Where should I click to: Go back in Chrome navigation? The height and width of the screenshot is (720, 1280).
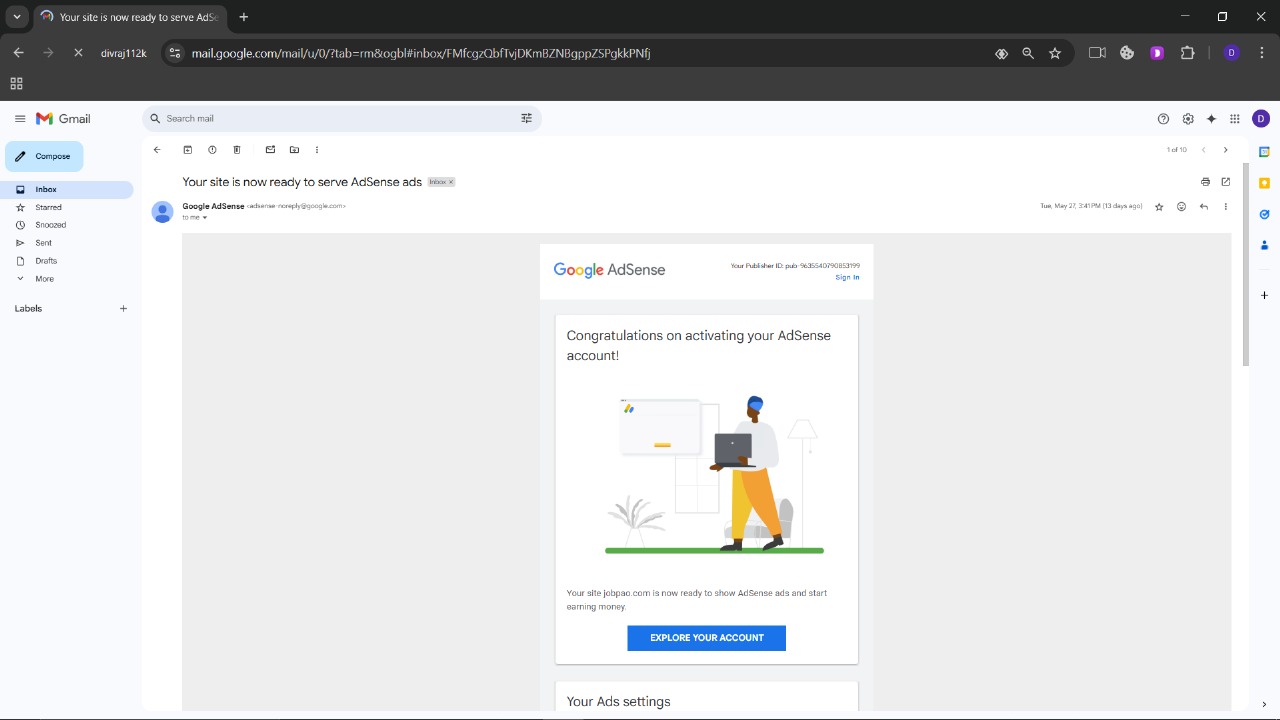coord(18,53)
